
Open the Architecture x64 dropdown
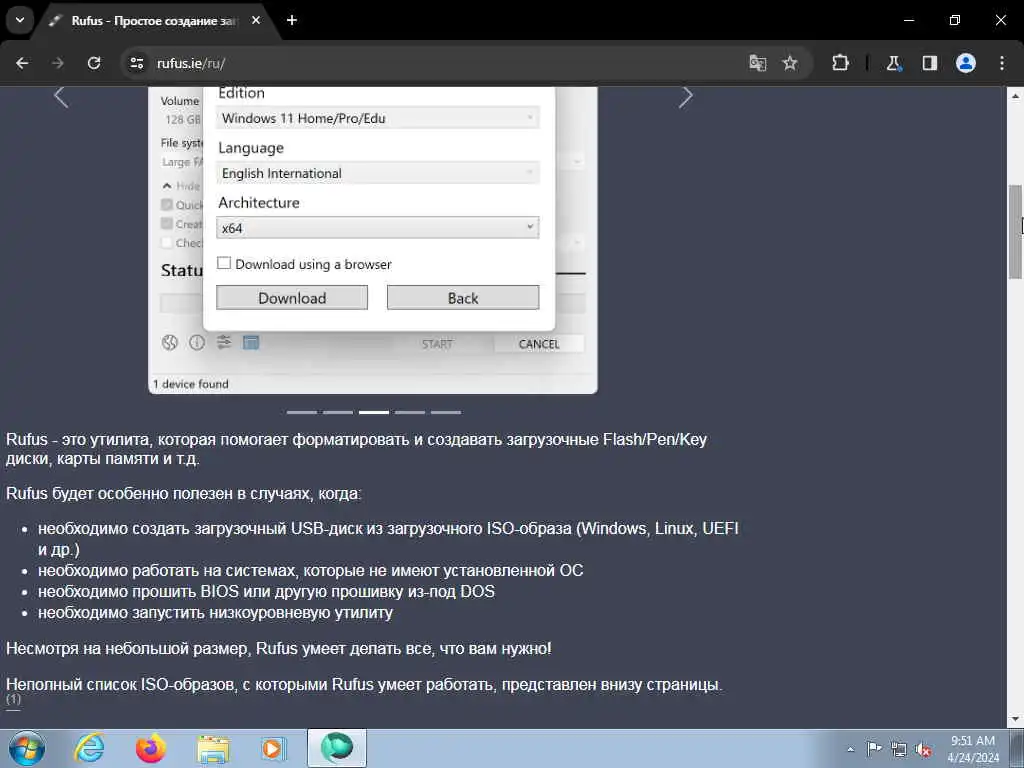(x=377, y=228)
